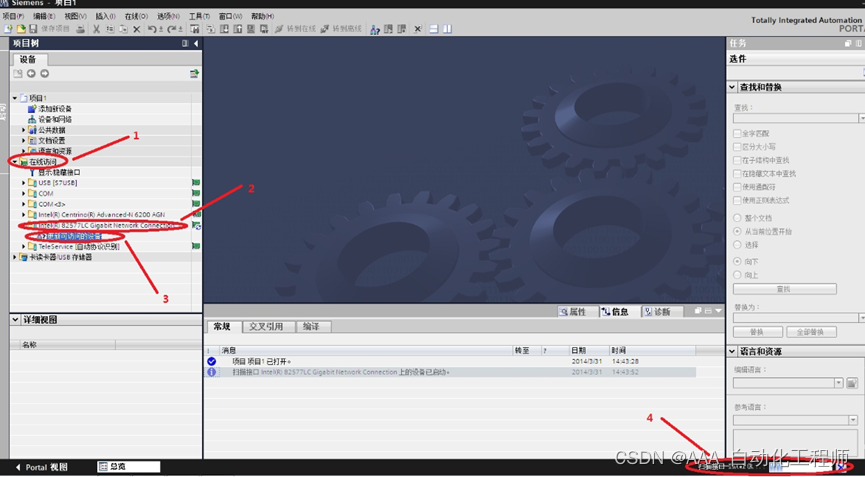The height and width of the screenshot is (477, 865).
Task: Click the forward arrow in project tree toolbar
Action: point(44,73)
